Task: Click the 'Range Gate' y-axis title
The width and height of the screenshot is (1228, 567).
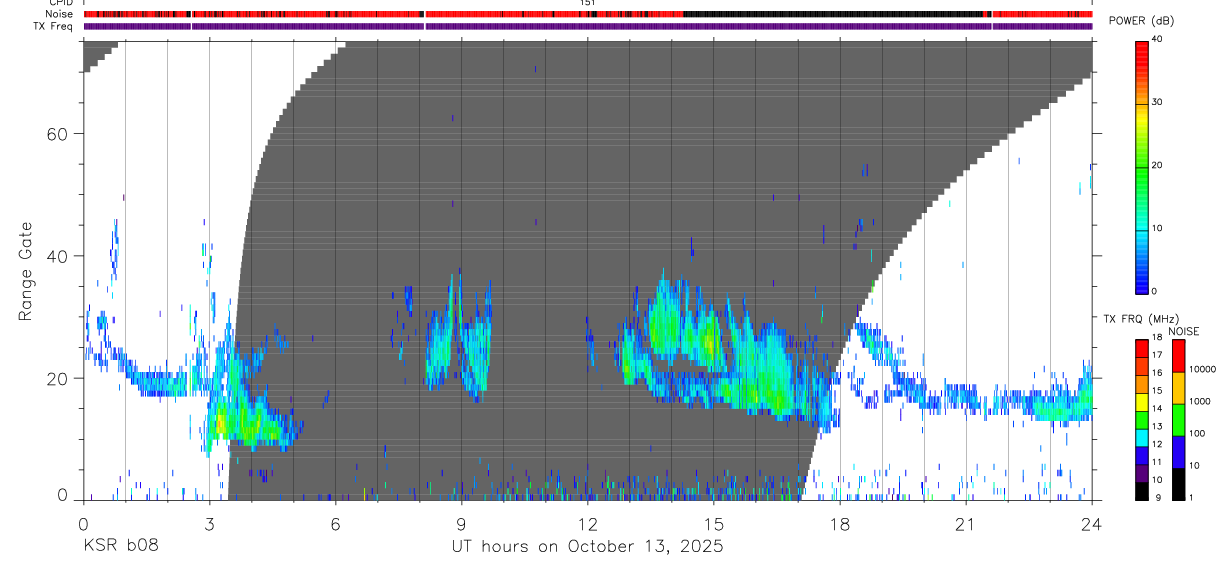Action: point(26,271)
